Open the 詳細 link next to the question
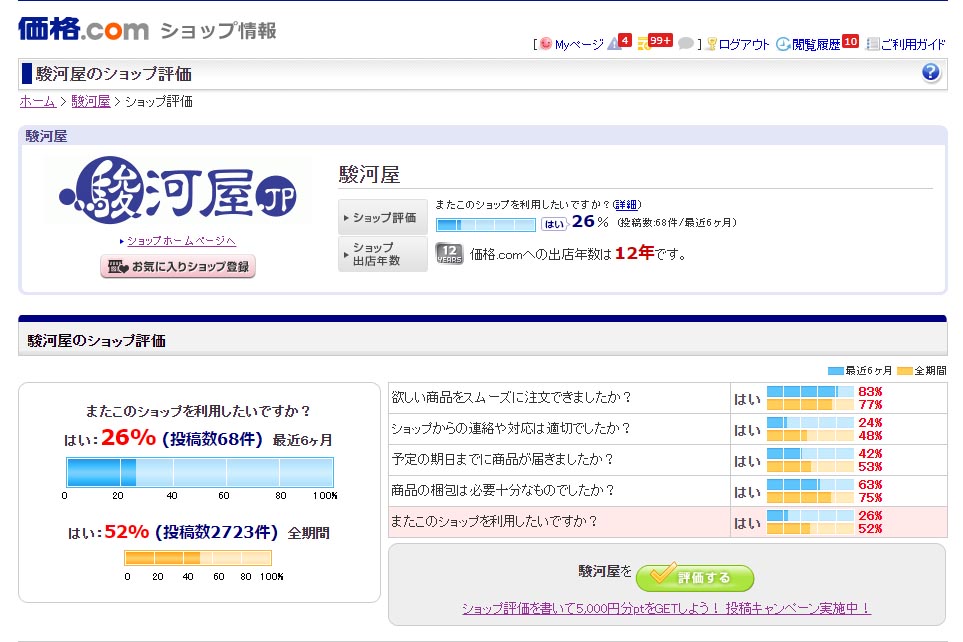Viewport: 963px width, 642px height. coord(626,205)
